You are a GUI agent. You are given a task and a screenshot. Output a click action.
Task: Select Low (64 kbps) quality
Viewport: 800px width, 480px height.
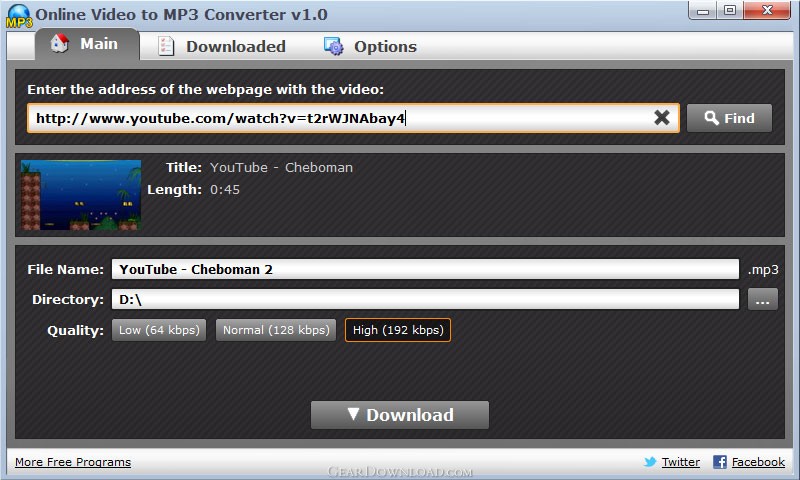tap(159, 330)
